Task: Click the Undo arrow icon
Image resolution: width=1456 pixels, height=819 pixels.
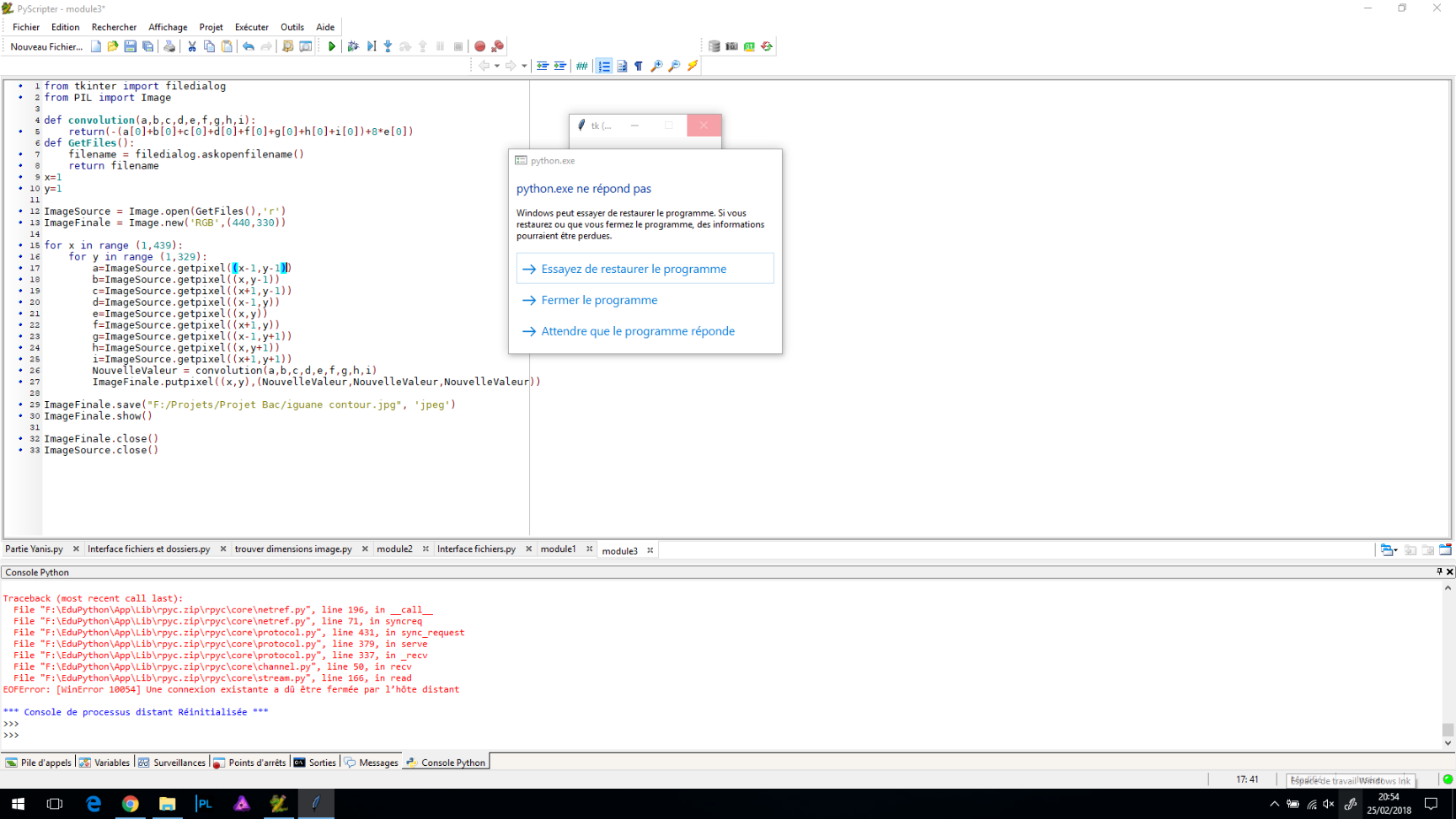Action: tap(249, 46)
